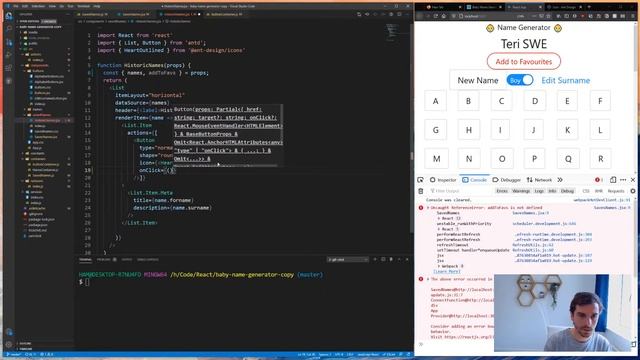Image resolution: width=640 pixels, height=360 pixels.
Task: Click Add to Favourites button
Action: [x=524, y=62]
